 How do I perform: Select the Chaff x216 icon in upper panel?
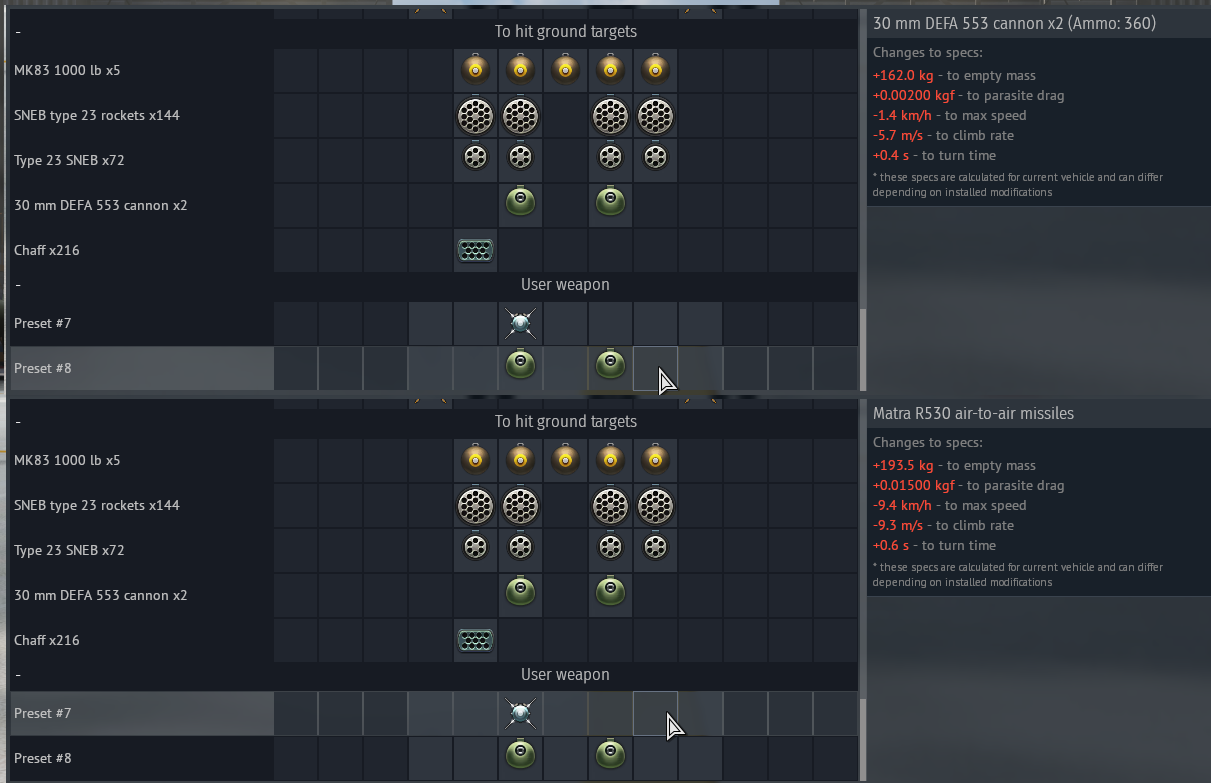pos(475,250)
